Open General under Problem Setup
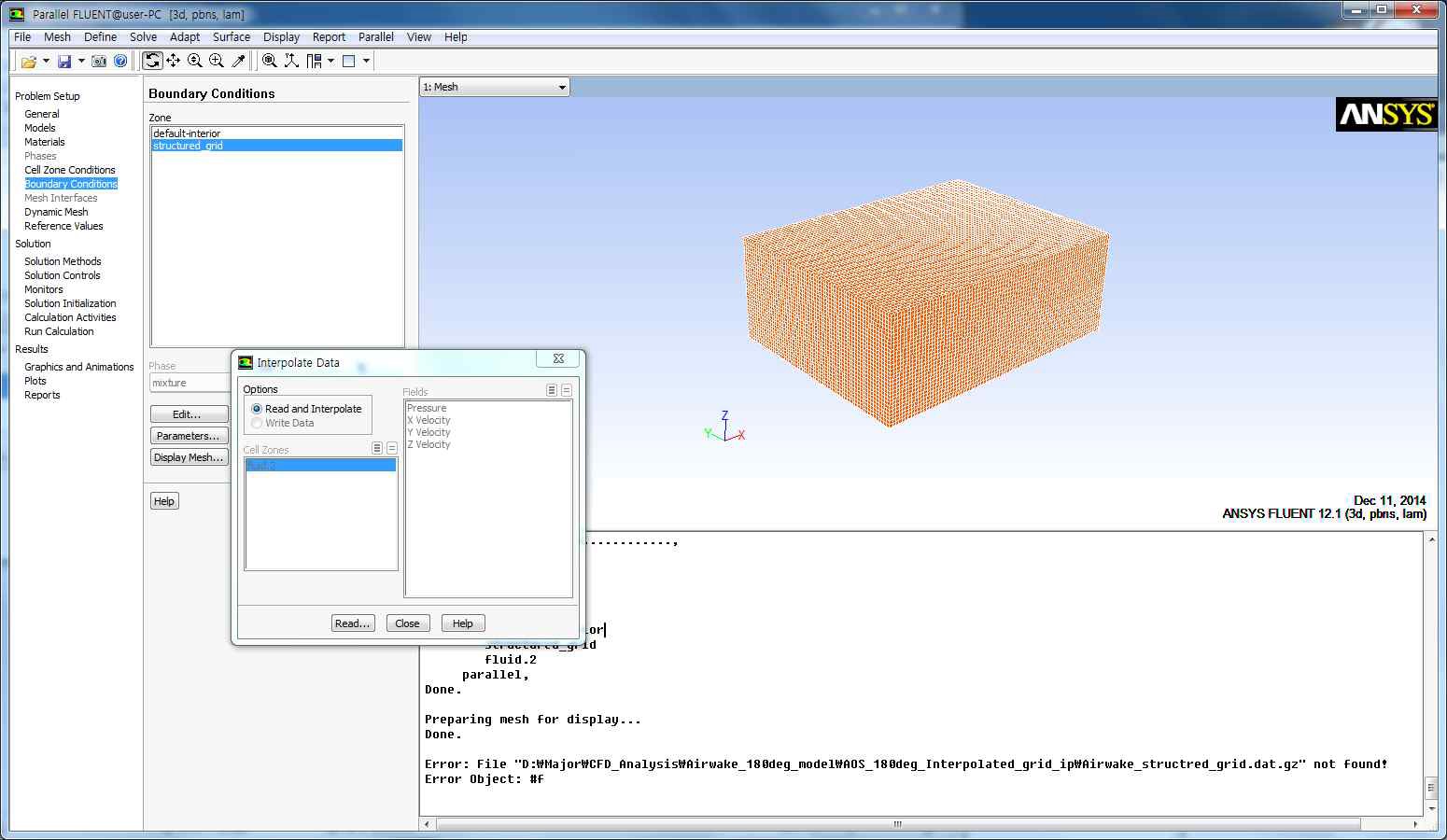This screenshot has height=840, width=1447. coord(42,114)
